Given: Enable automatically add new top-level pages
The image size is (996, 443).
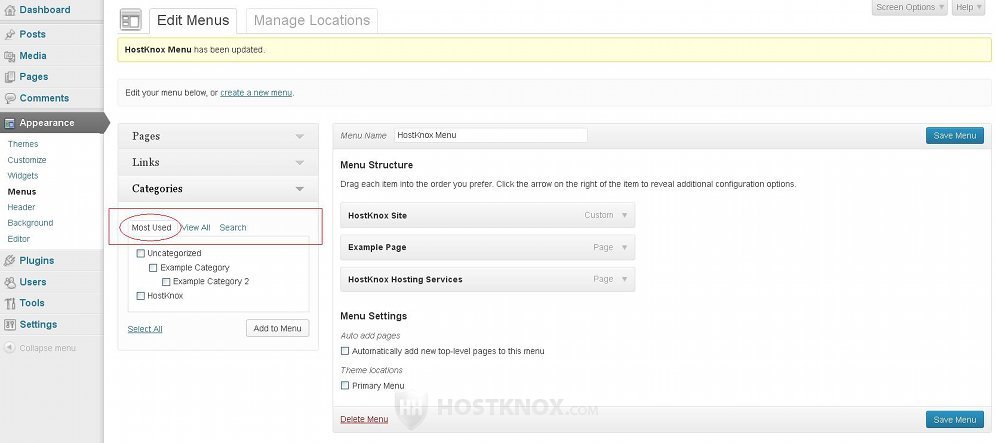Looking at the screenshot, I should pyautogui.click(x=345, y=351).
